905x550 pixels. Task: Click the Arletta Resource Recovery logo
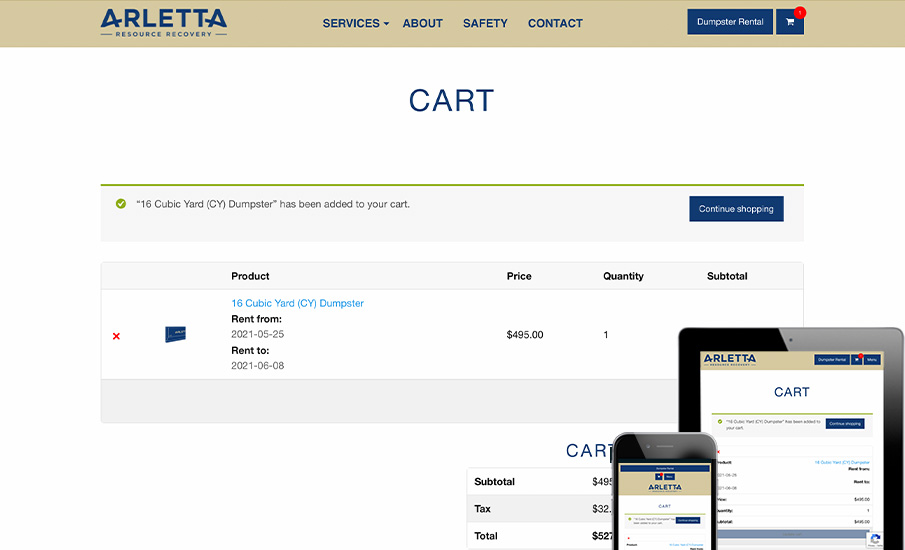[164, 22]
